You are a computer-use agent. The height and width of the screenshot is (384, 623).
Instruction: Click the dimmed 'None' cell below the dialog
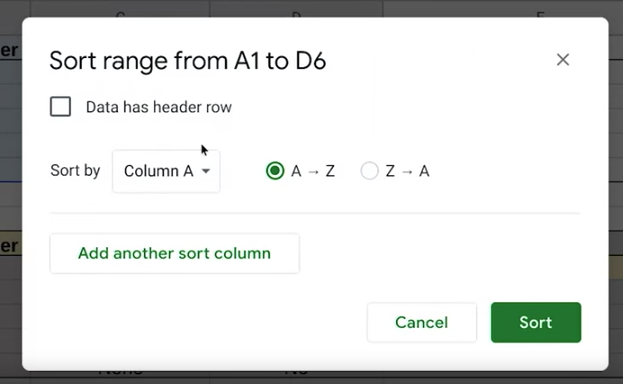(x=120, y=372)
